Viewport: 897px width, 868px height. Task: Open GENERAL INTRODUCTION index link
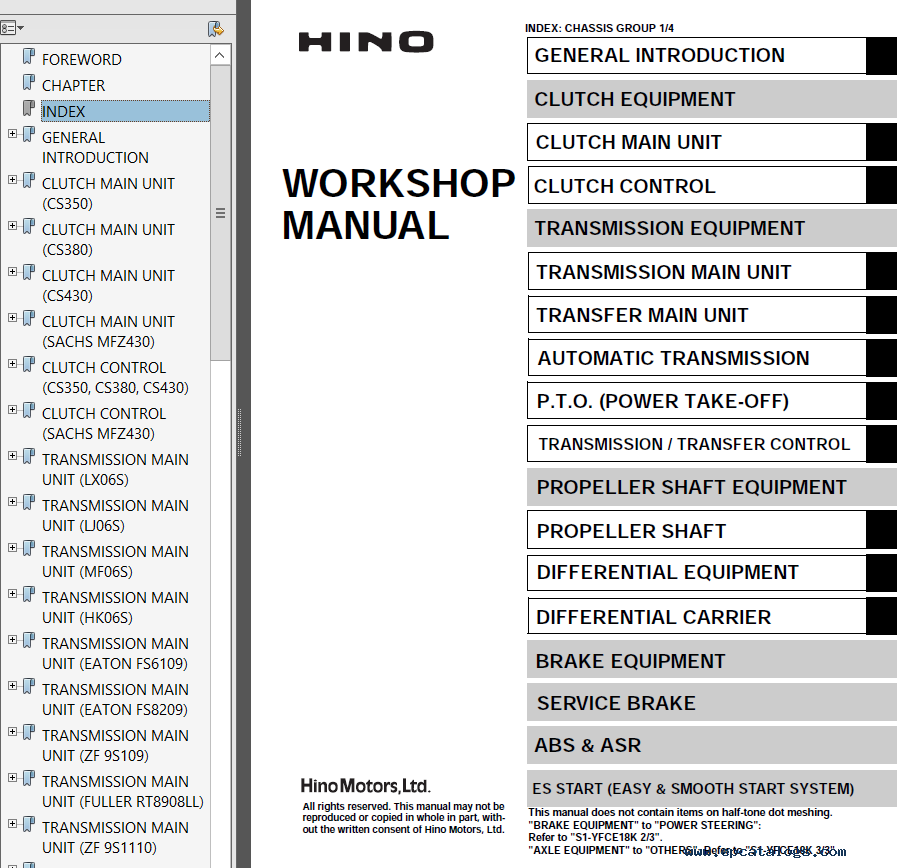[x=697, y=56]
